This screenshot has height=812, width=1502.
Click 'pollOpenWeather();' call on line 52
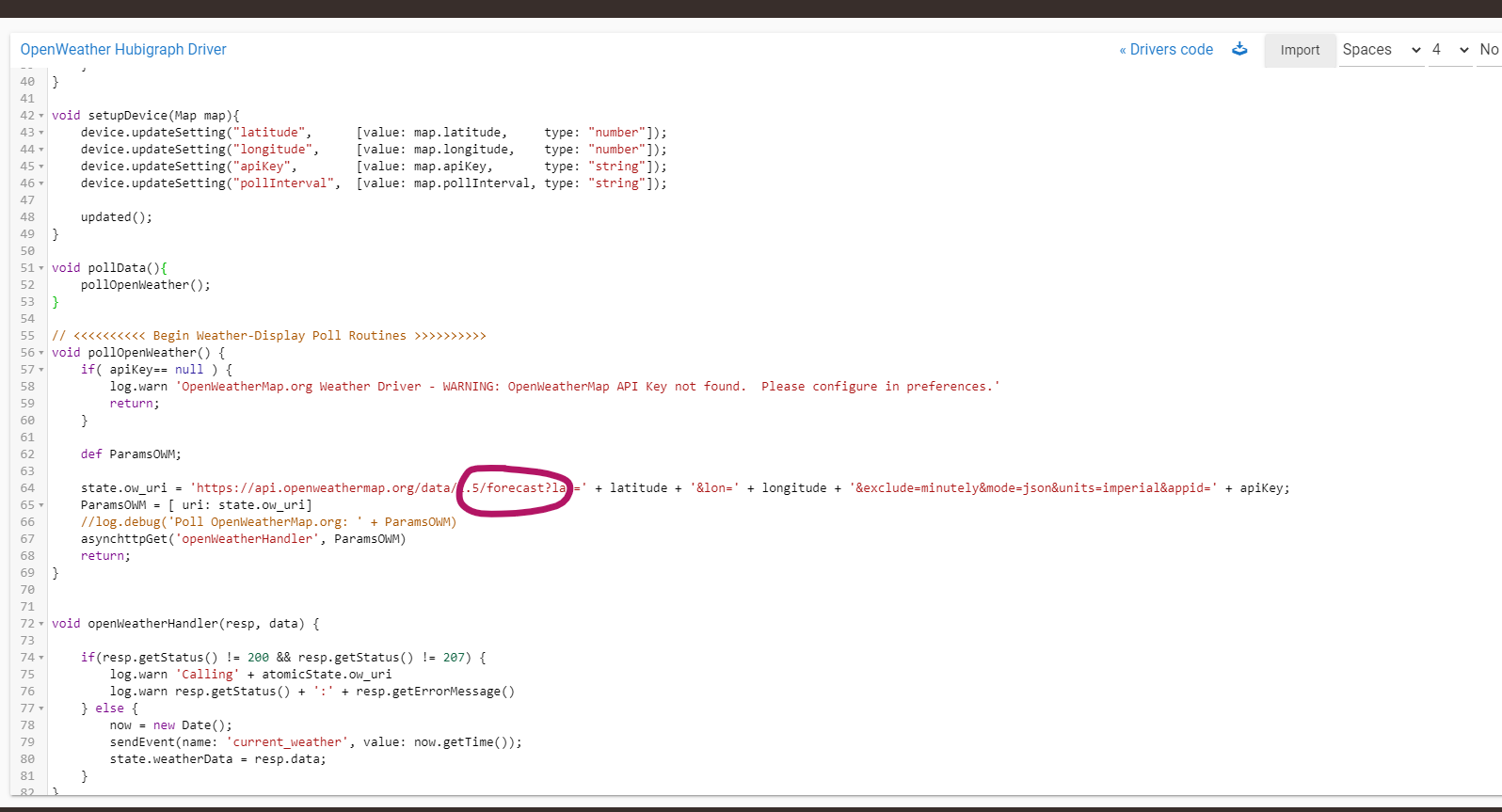[146, 285]
